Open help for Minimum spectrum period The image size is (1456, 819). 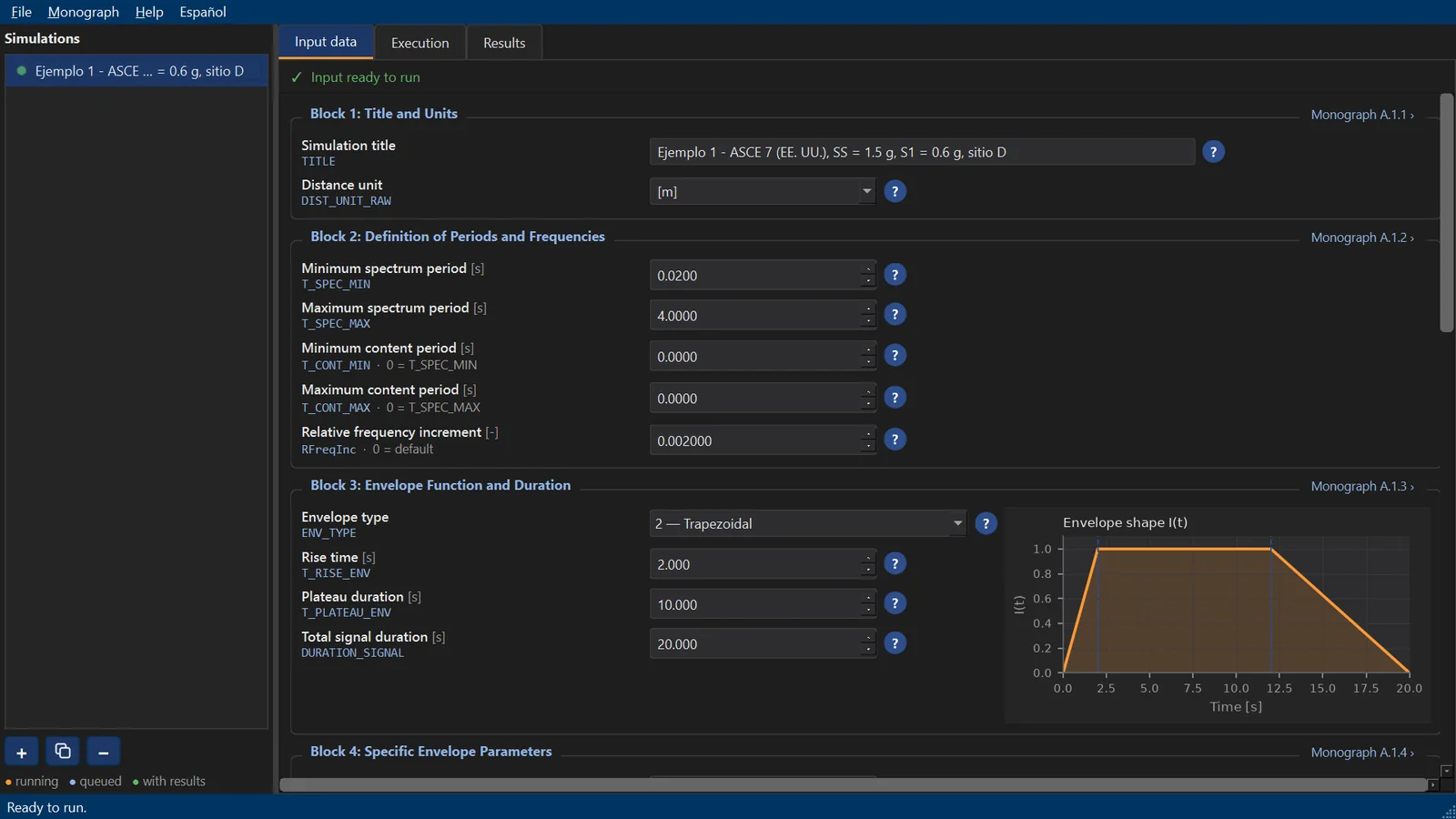[895, 275]
